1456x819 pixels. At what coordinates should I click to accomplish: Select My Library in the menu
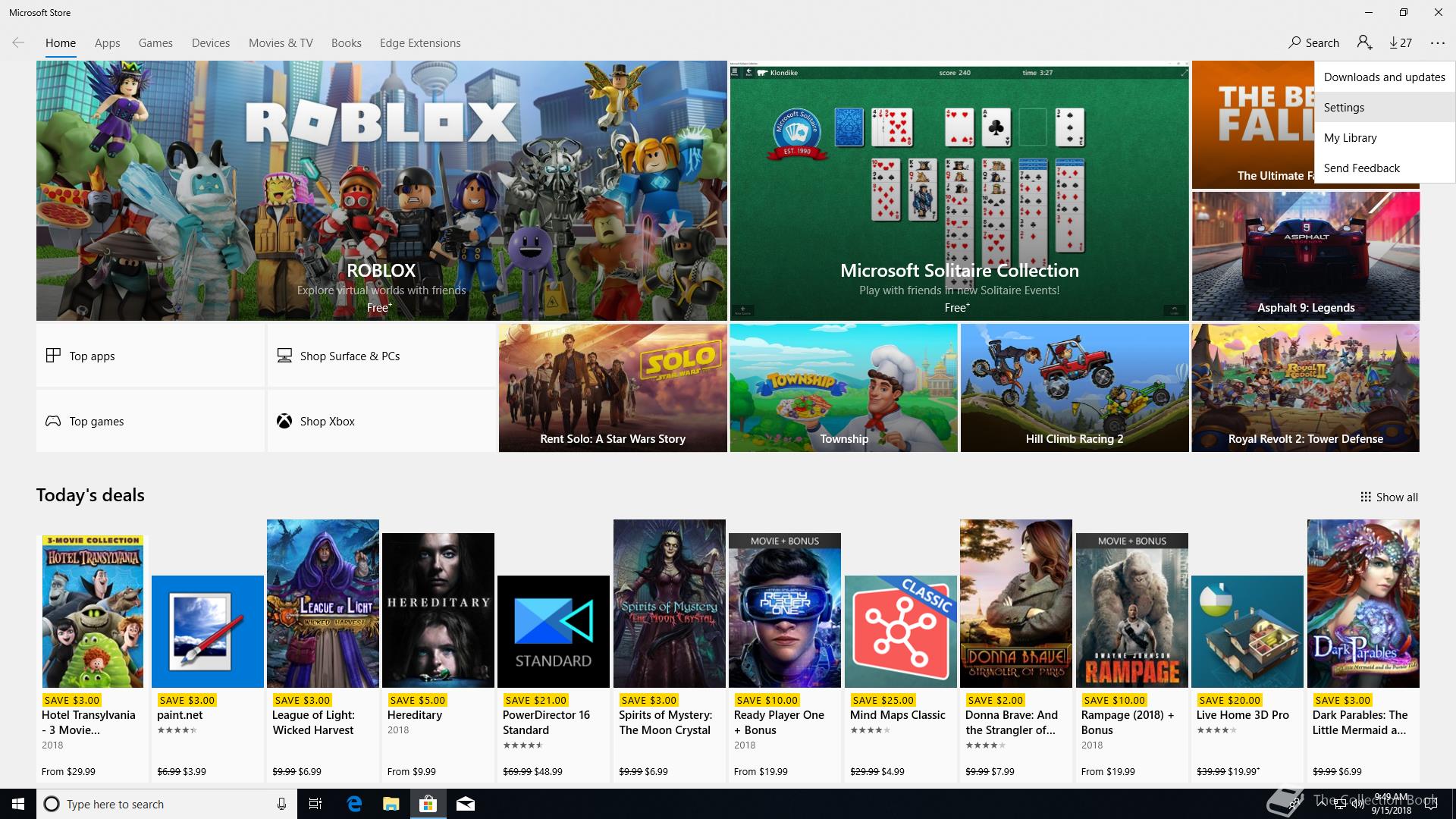point(1385,137)
